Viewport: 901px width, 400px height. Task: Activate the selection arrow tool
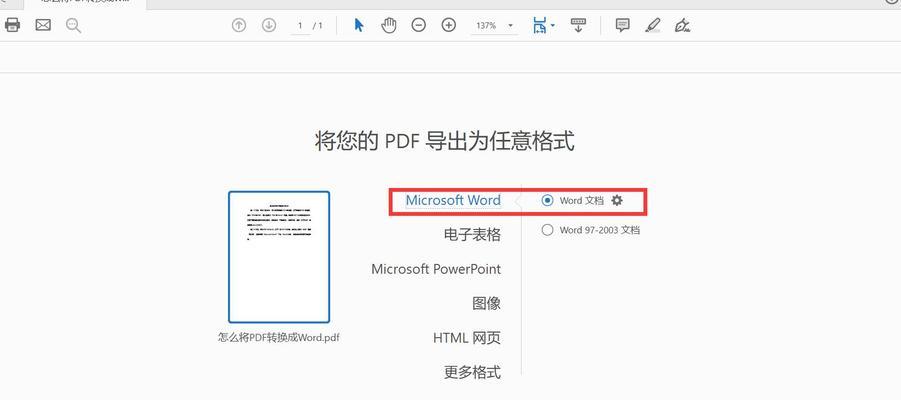coord(359,25)
